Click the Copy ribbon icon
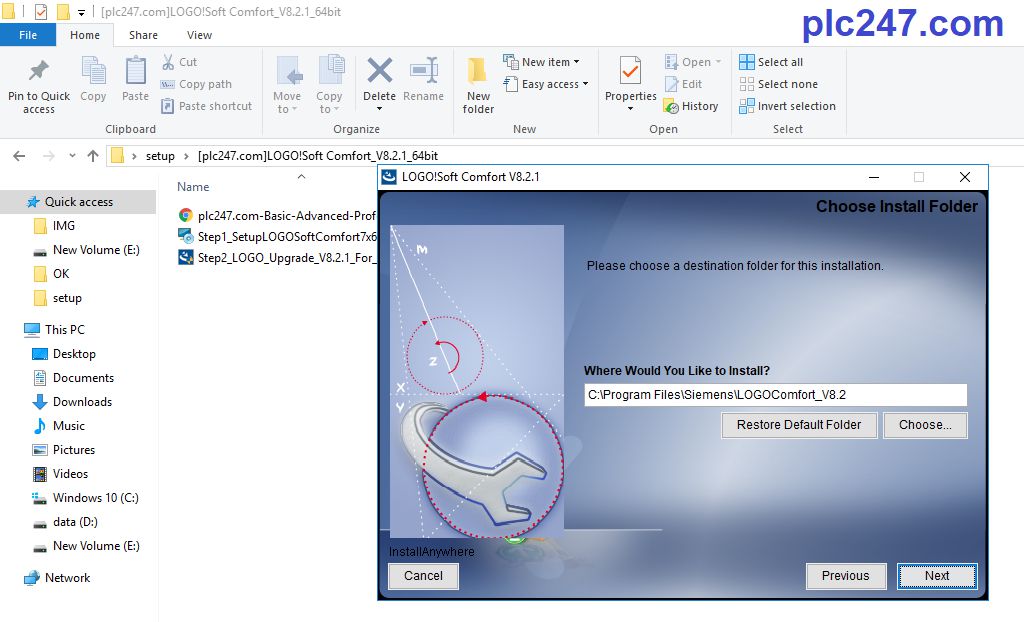 93,71
